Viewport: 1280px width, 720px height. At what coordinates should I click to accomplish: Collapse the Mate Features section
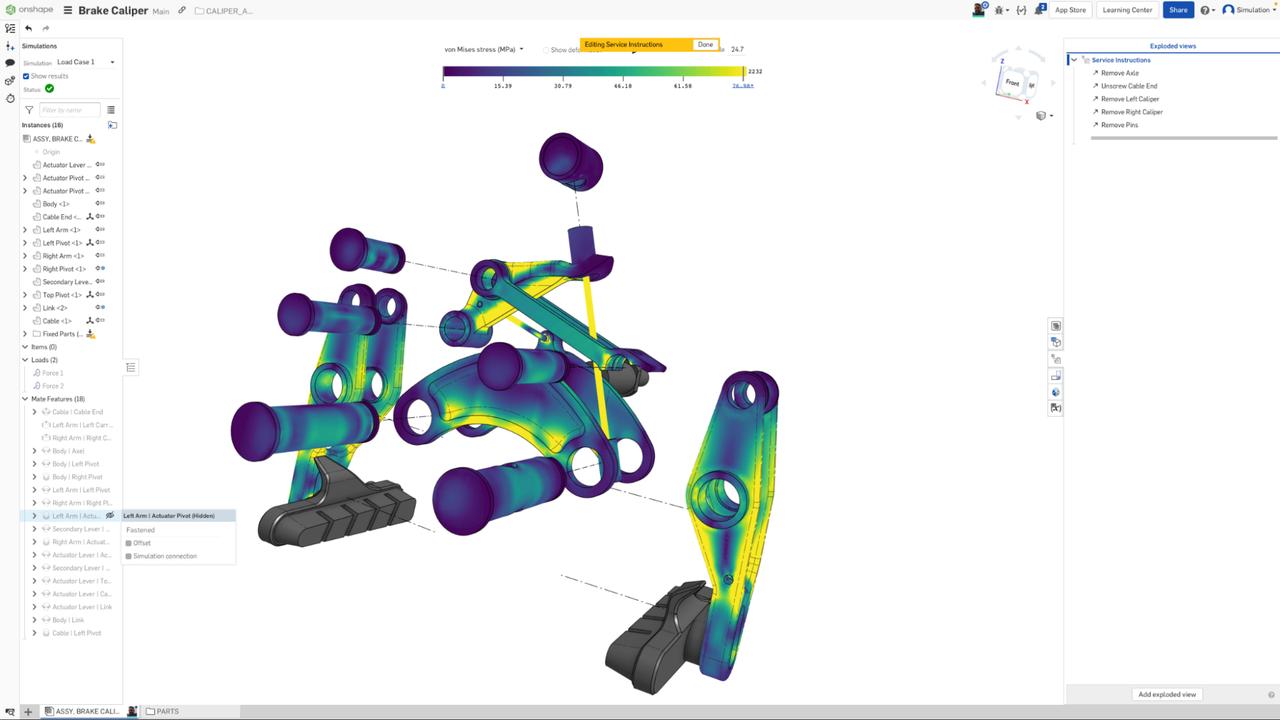pyautogui.click(x=25, y=399)
